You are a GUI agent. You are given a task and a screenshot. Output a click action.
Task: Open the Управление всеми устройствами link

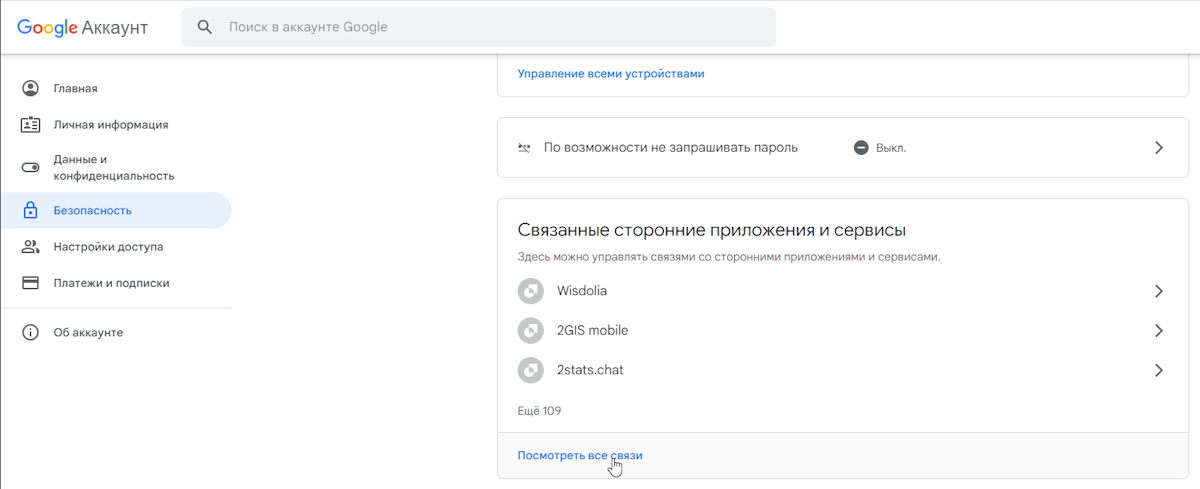click(611, 73)
